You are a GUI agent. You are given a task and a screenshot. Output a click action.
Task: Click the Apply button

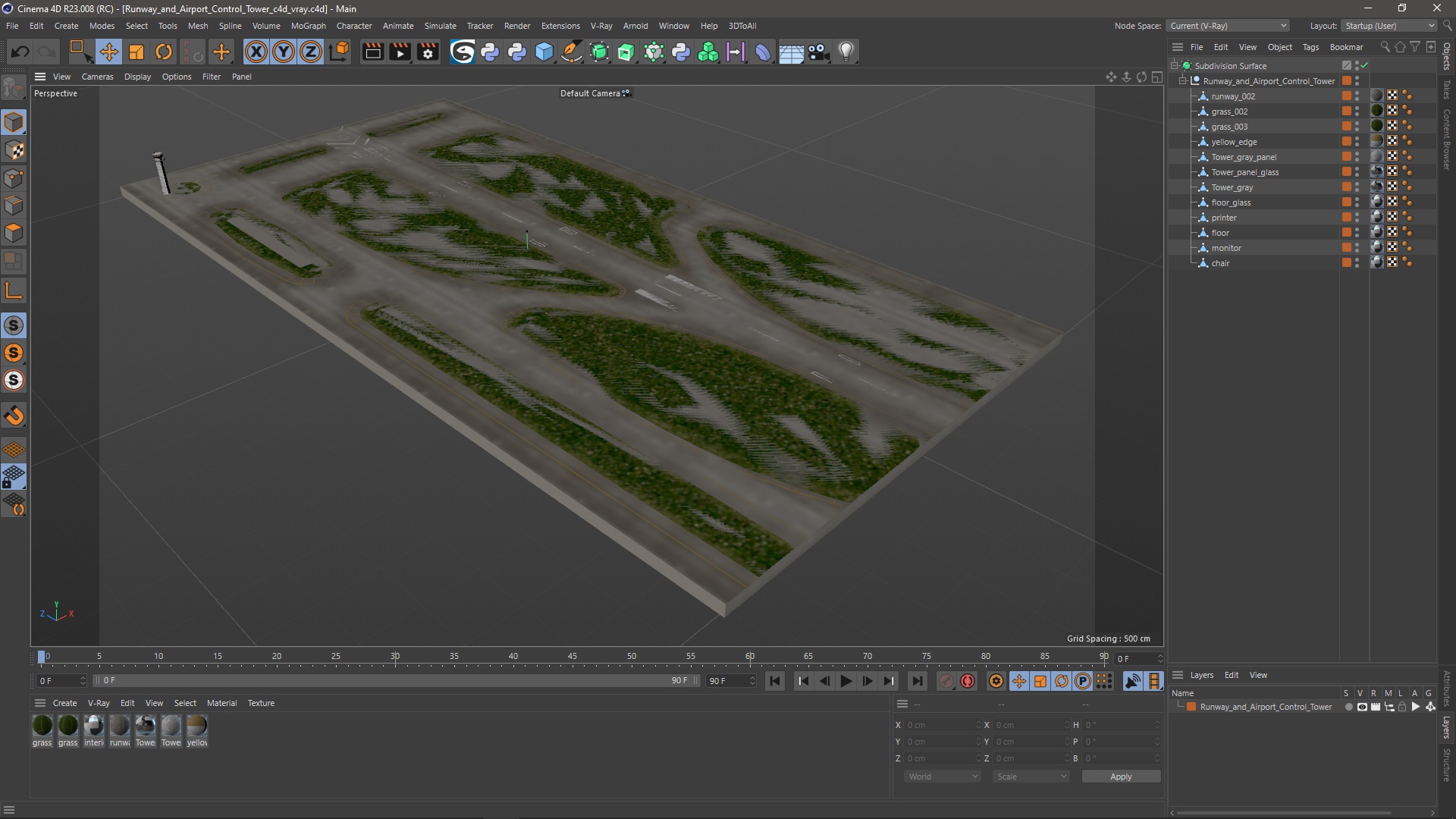click(x=1121, y=777)
